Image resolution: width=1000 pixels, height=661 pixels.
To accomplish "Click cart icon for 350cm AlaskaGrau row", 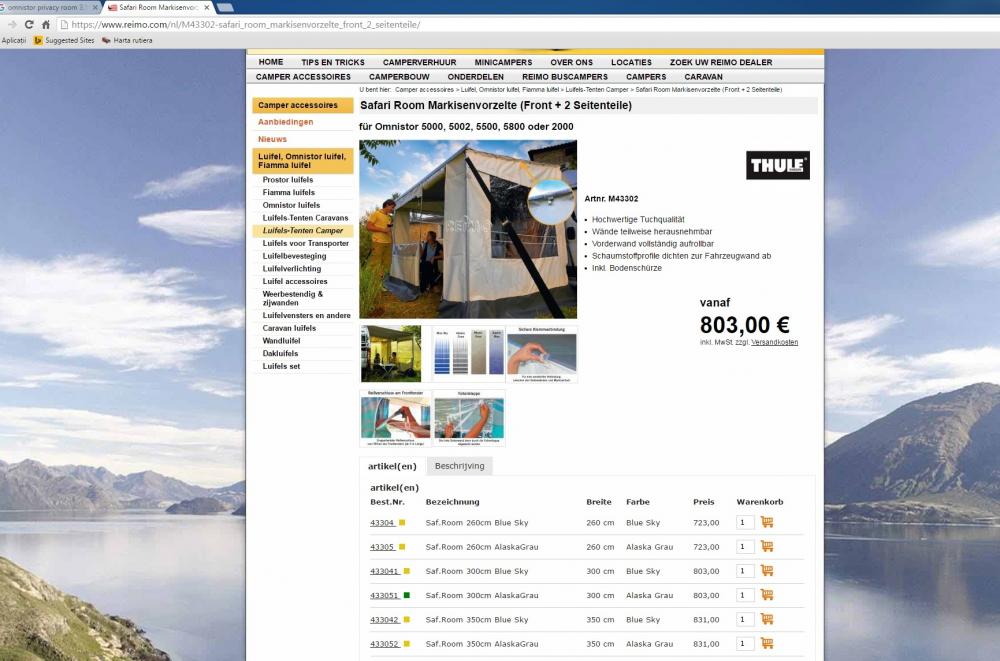I will pos(767,644).
